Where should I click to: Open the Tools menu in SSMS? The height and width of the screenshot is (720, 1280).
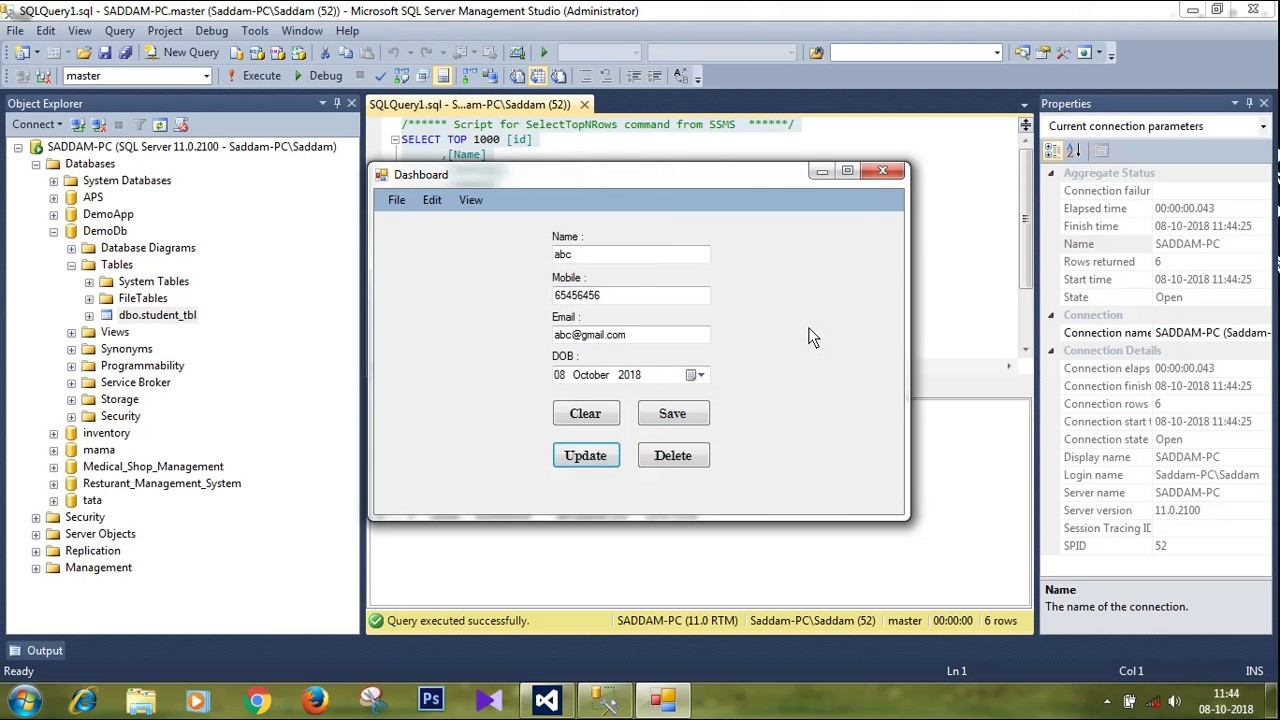click(255, 31)
